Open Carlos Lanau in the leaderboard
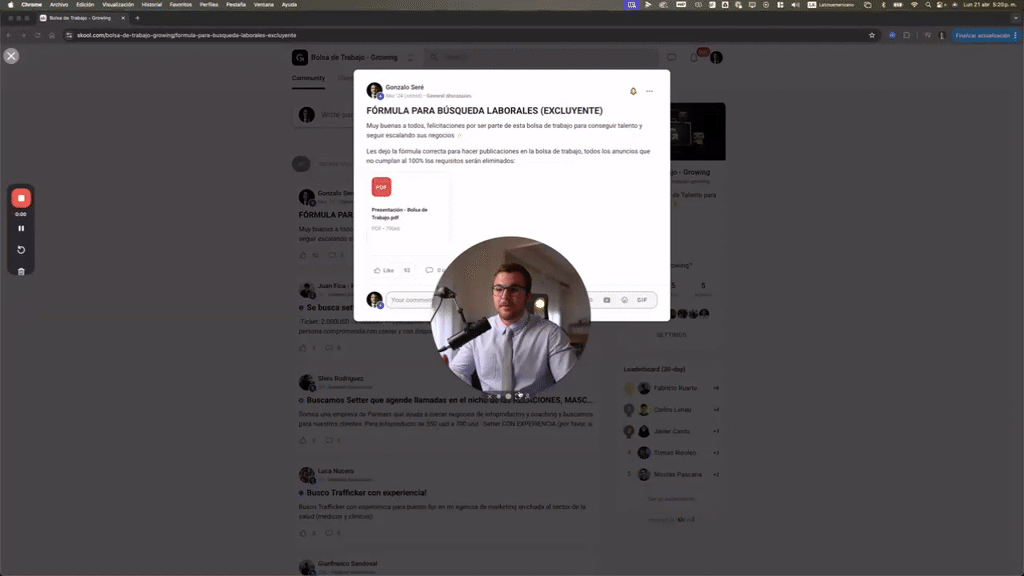Image resolution: width=1024 pixels, height=576 pixels. click(672, 409)
